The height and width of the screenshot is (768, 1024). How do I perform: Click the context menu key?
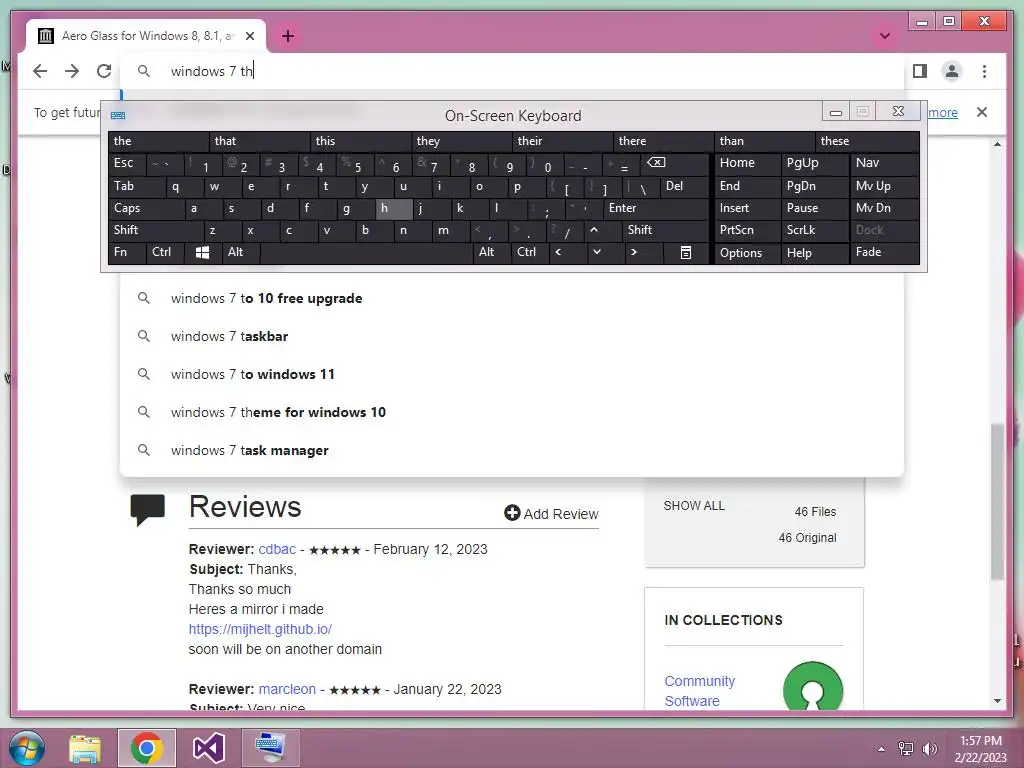pos(686,253)
